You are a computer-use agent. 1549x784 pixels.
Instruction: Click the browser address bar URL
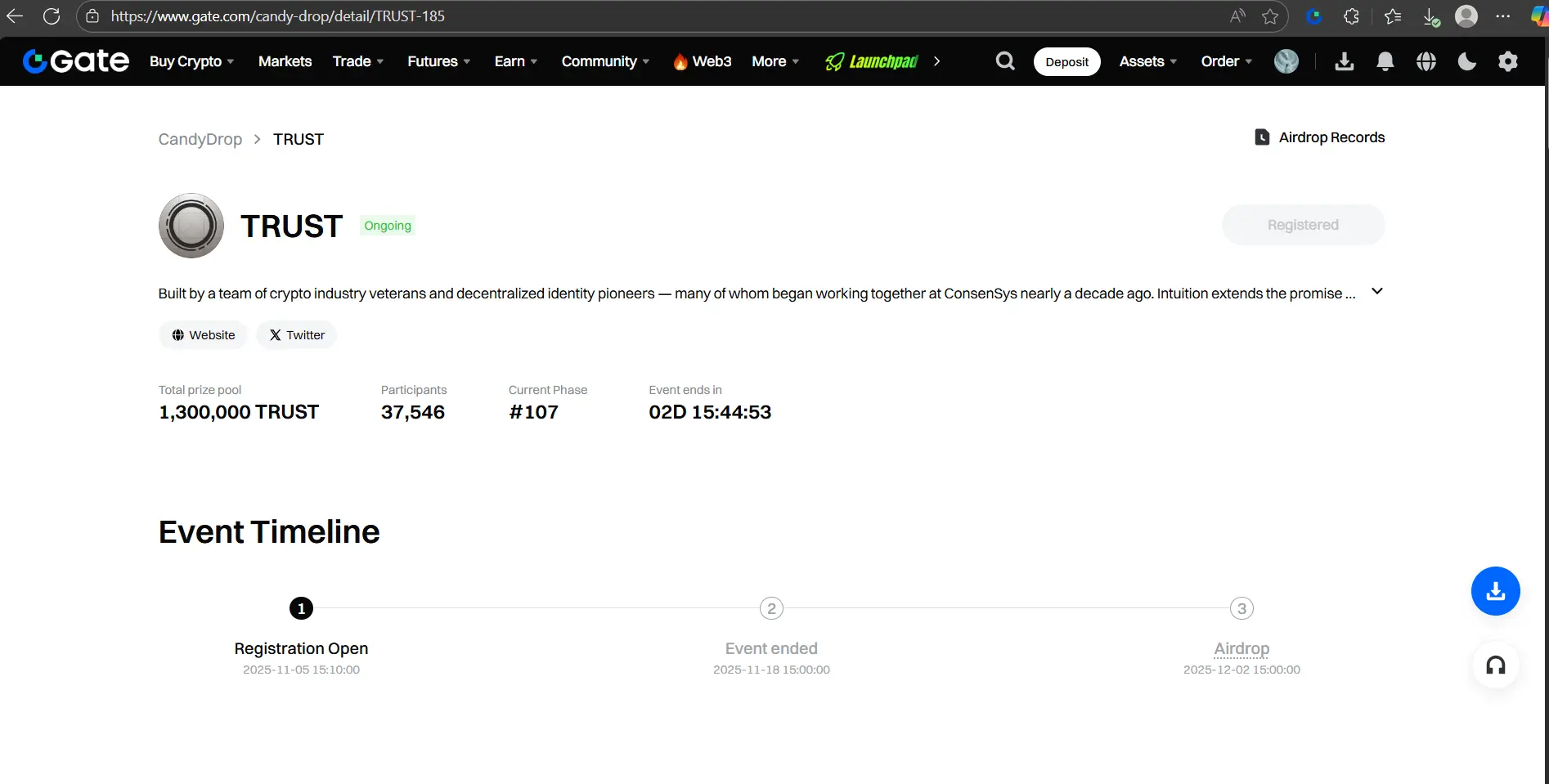278,16
